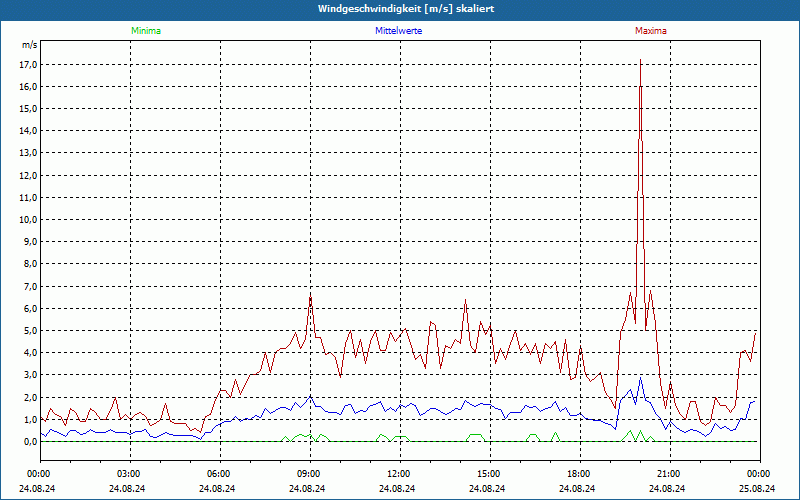Click the 13,0 y-axis value
The width and height of the screenshot is (800, 500).
29,153
